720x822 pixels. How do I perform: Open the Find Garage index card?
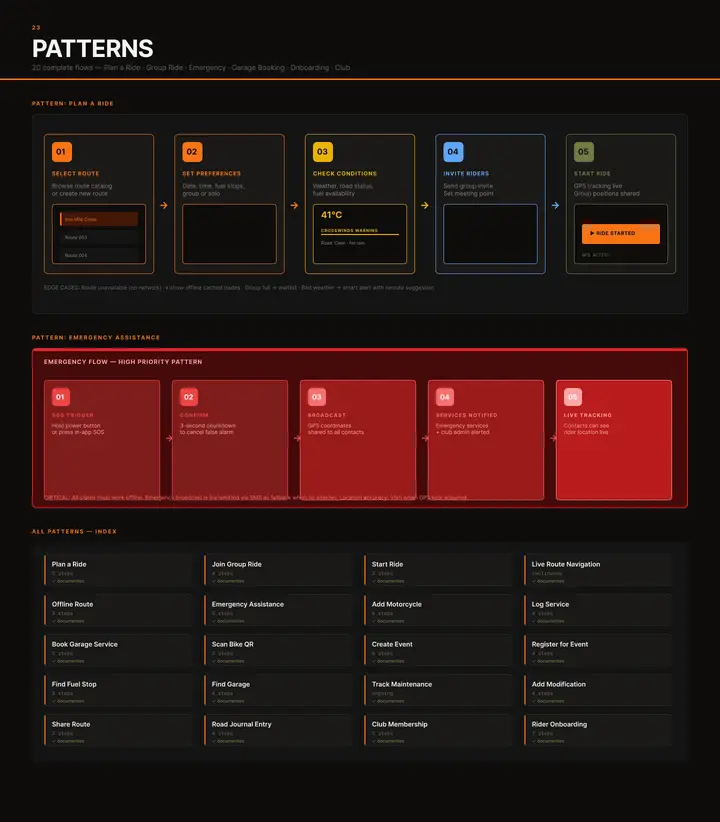click(x=278, y=690)
